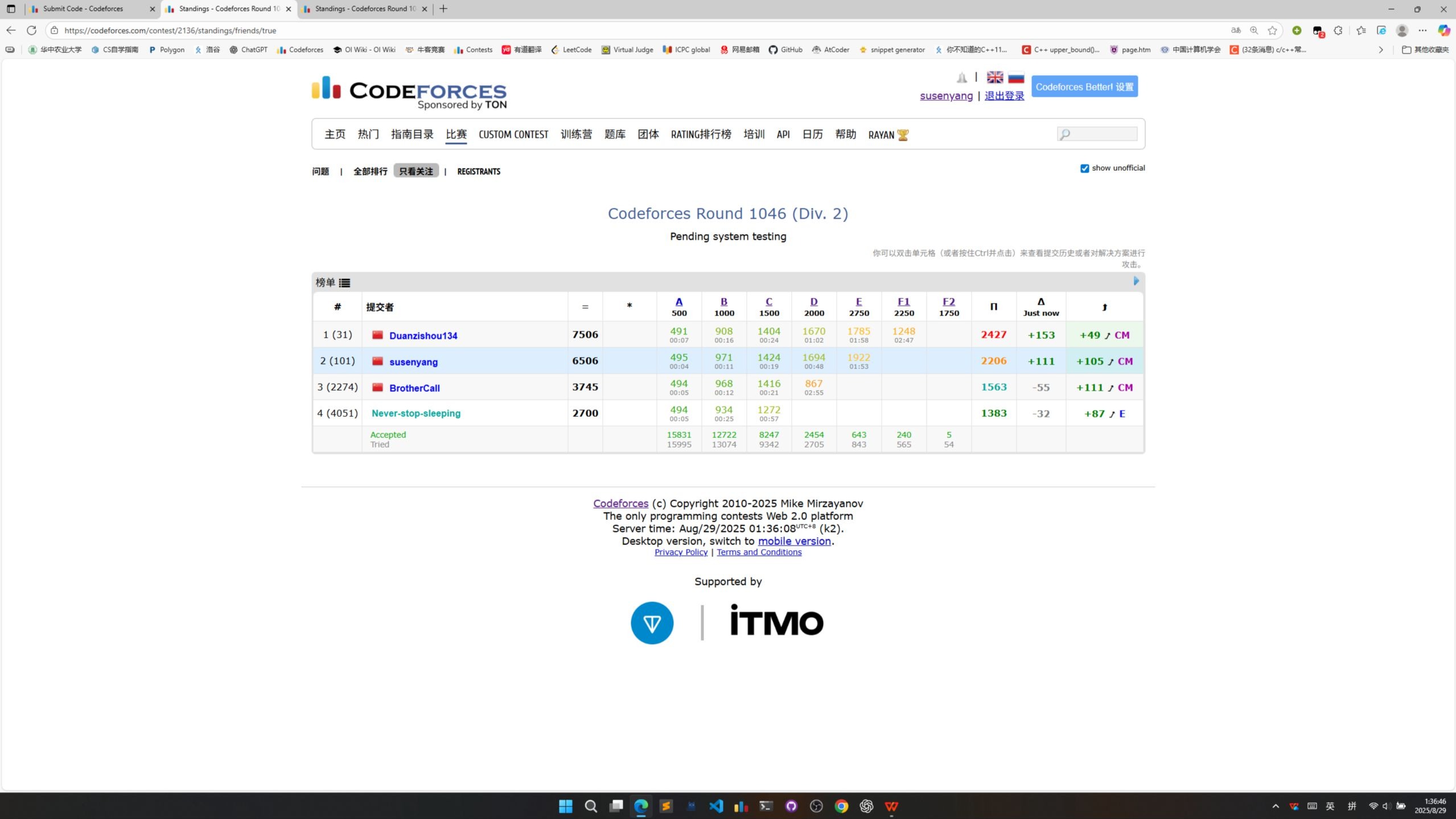Switch to mobile version link
Image resolution: width=1456 pixels, height=819 pixels.
pyautogui.click(x=794, y=541)
